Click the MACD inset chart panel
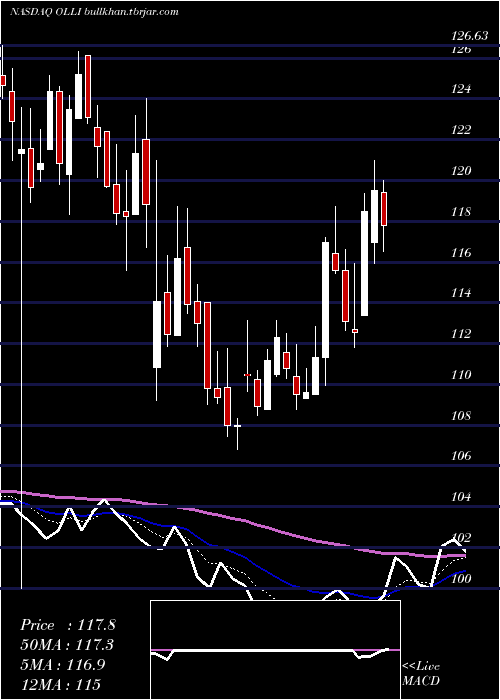The height and width of the screenshot is (700, 500). tap(275, 650)
